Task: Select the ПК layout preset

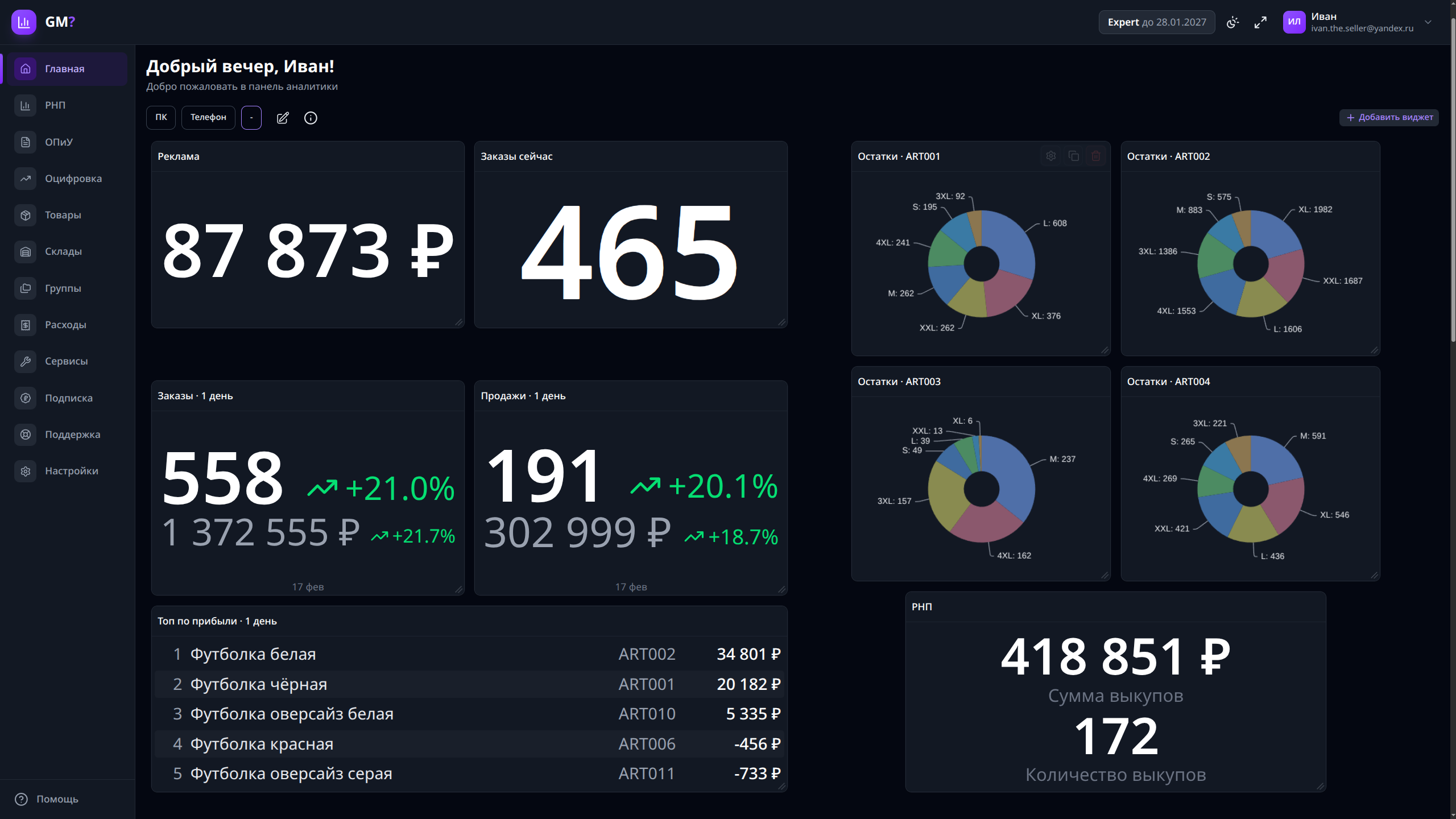Action: (x=161, y=118)
